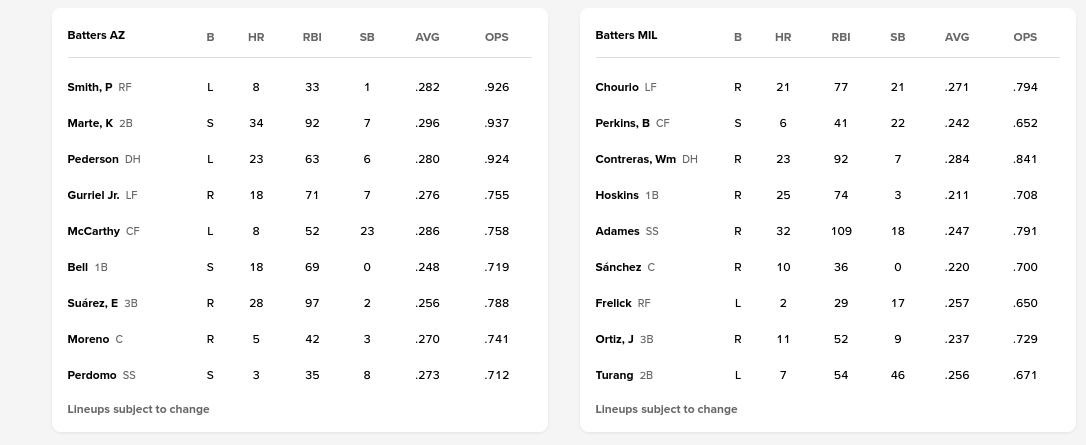The height and width of the screenshot is (445, 1086).
Task: Click the Batters AZ table heading
Action: (96, 35)
